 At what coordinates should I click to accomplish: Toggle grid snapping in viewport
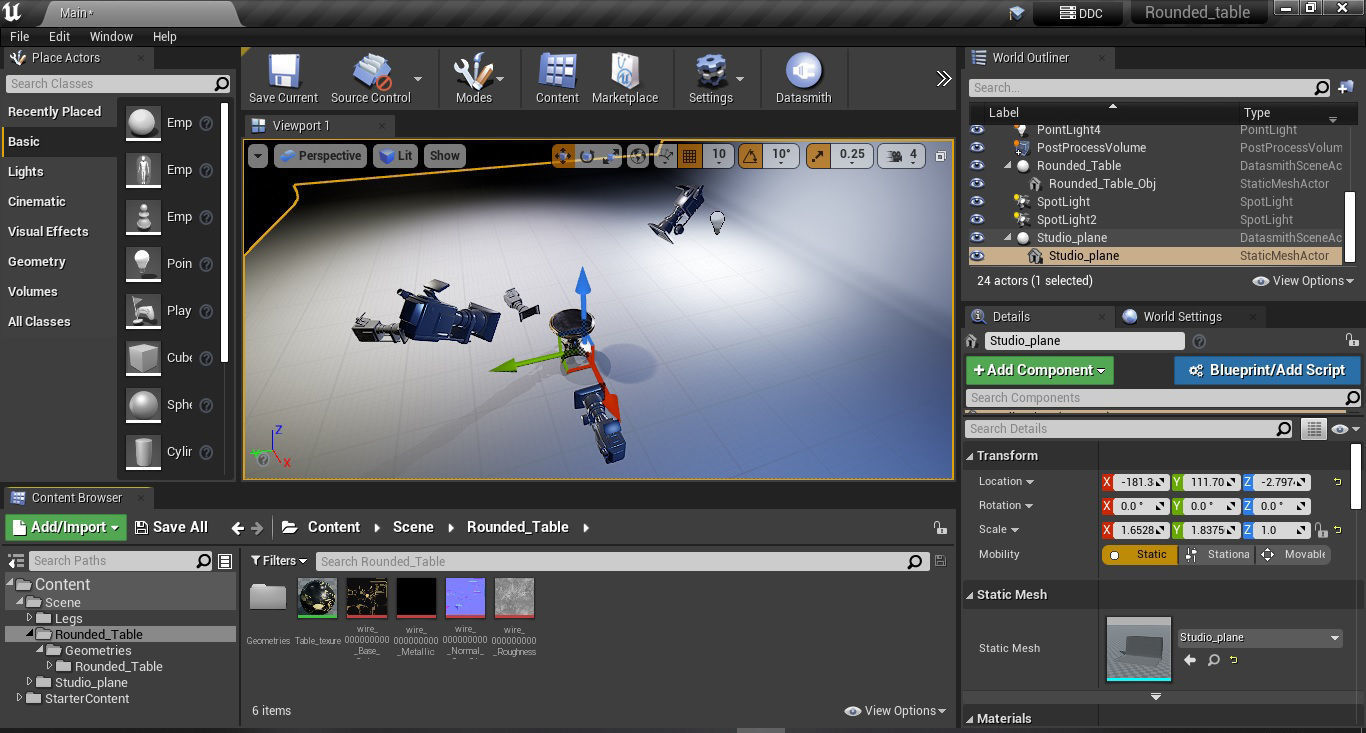(x=689, y=155)
